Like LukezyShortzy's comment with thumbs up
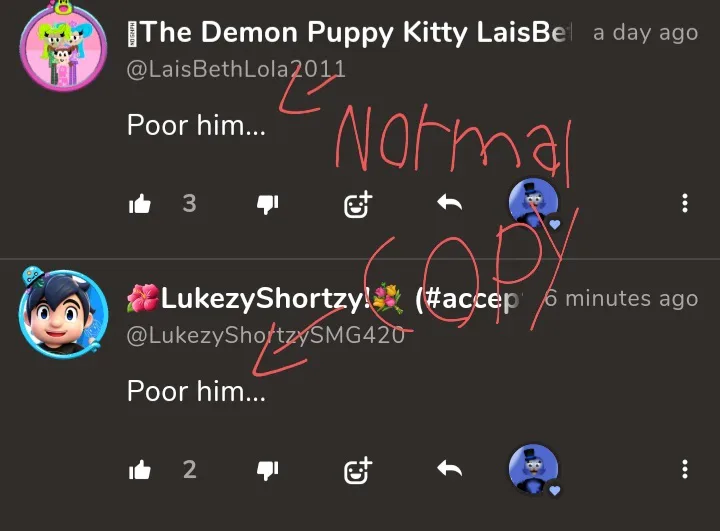This screenshot has width=720, height=531. click(140, 470)
